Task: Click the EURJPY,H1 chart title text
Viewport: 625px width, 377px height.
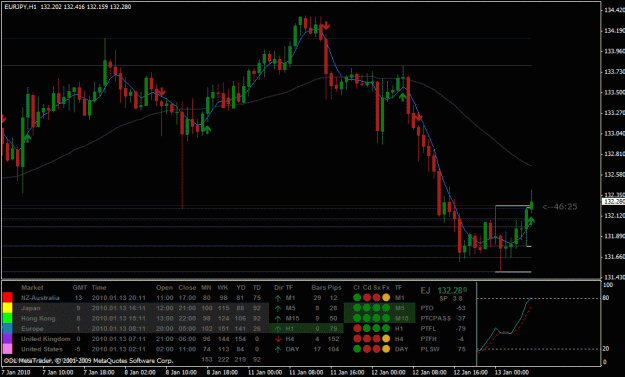Action: (x=20, y=7)
